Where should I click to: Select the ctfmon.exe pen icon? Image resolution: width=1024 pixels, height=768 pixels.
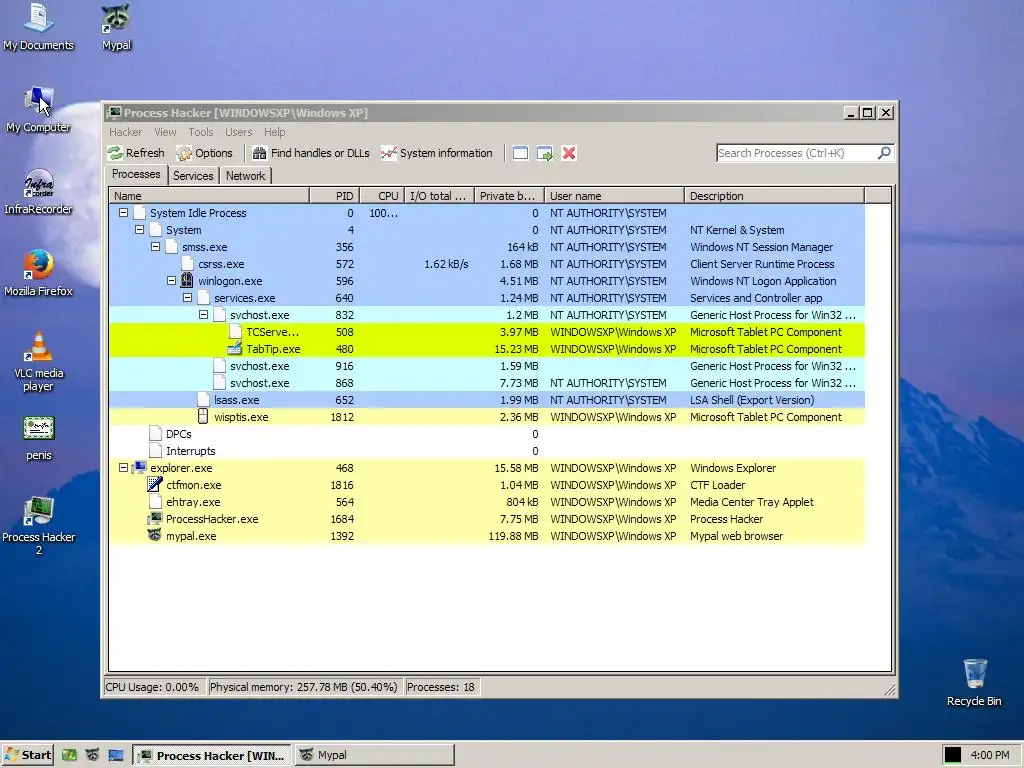(x=155, y=485)
